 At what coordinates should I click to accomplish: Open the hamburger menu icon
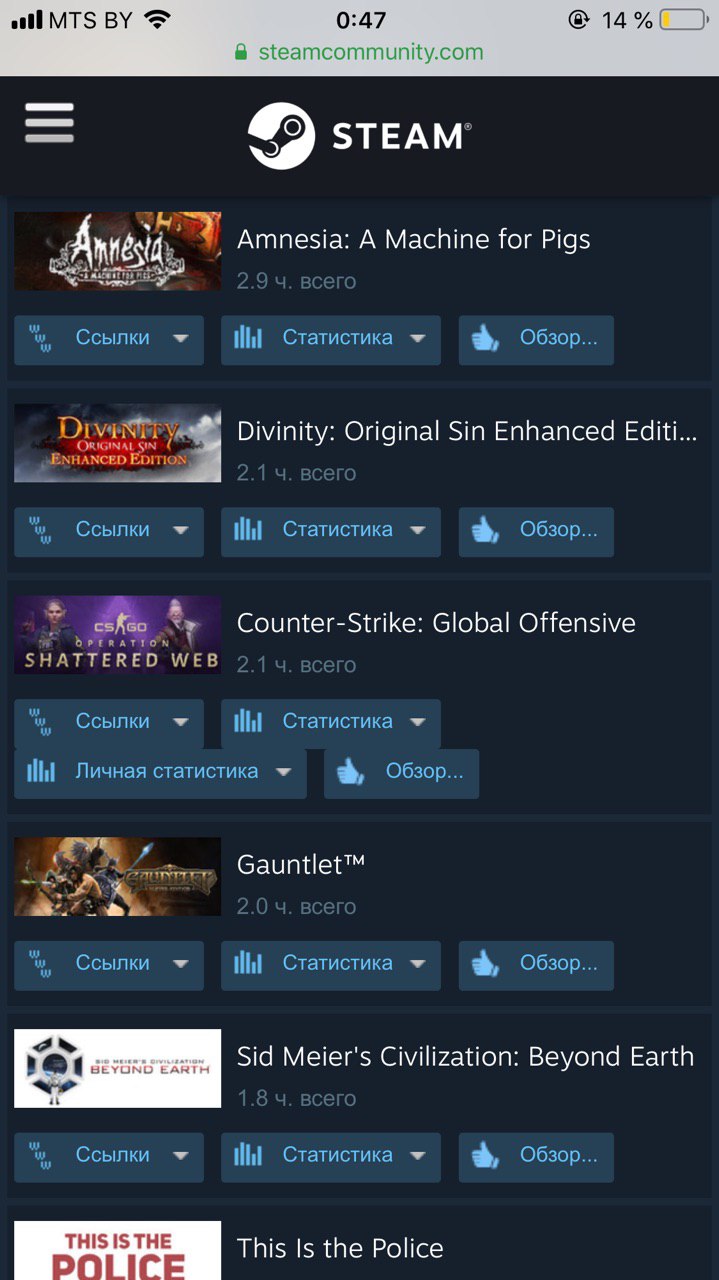coord(49,123)
